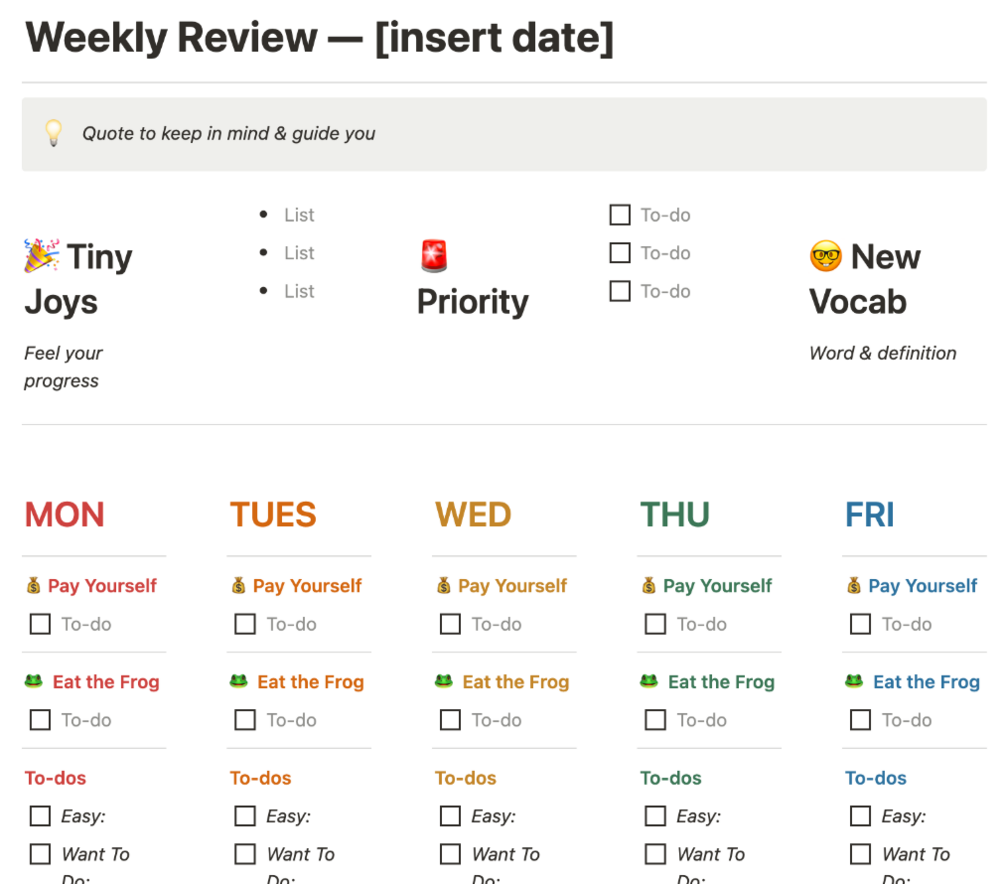
Task: Check the Easy checkbox in the MON column
Action: pyautogui.click(x=40, y=816)
